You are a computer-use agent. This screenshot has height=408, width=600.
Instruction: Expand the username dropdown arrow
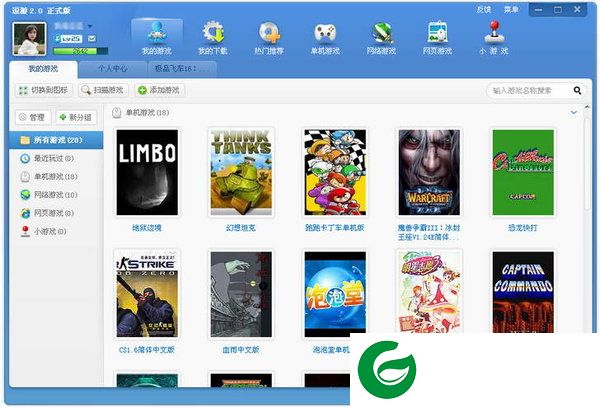[90, 26]
